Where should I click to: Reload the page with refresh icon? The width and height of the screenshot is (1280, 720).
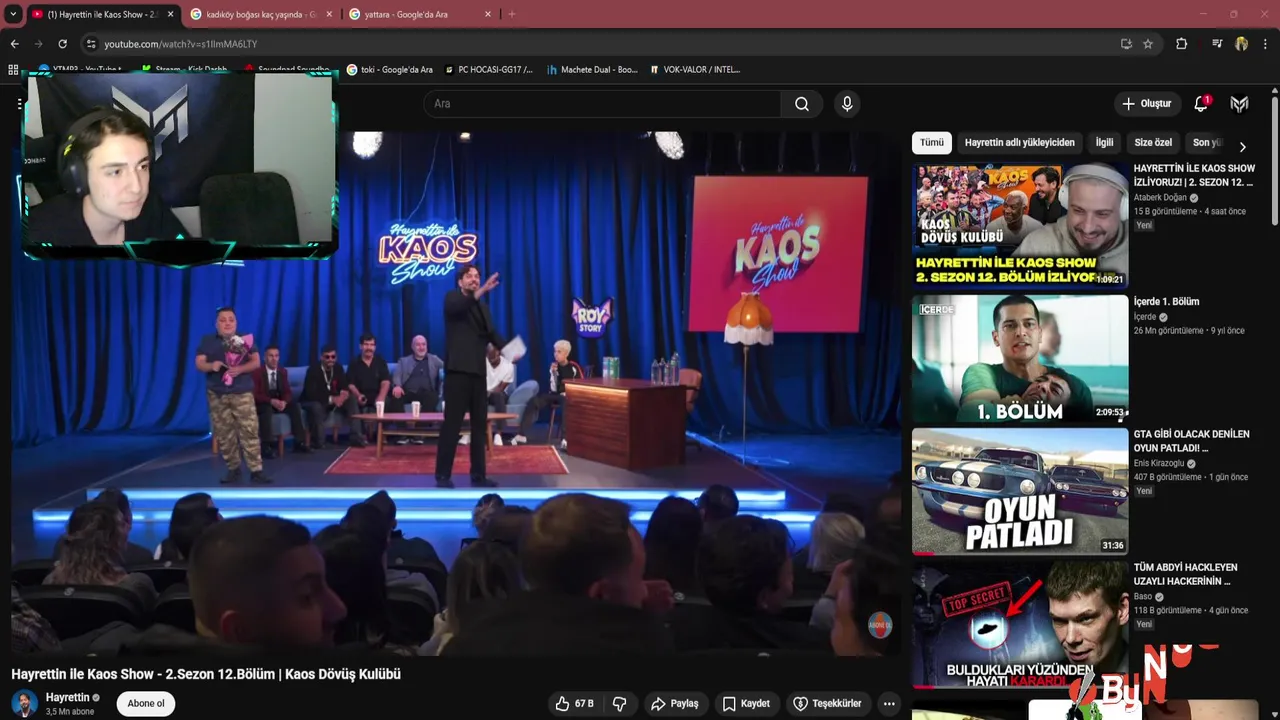pyautogui.click(x=62, y=44)
